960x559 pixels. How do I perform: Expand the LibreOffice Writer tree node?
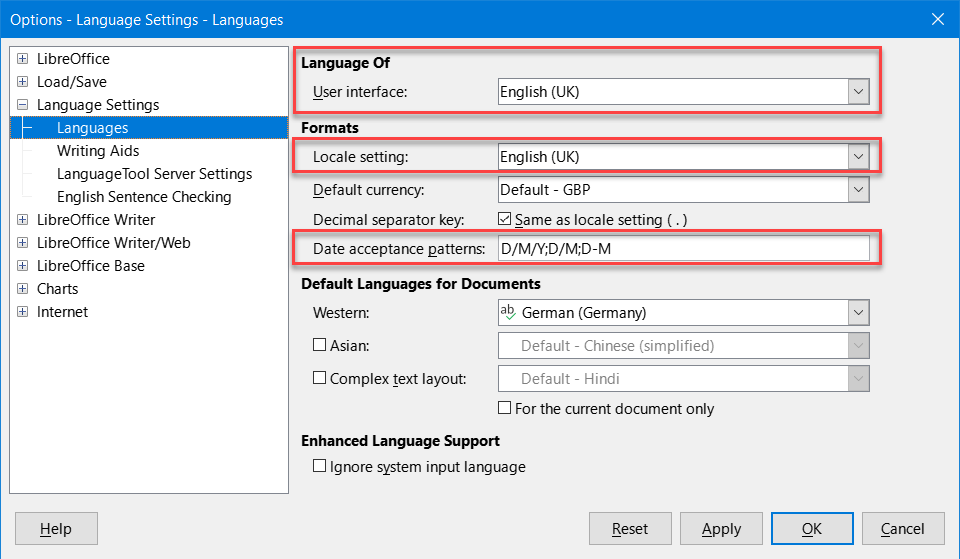(x=23, y=219)
